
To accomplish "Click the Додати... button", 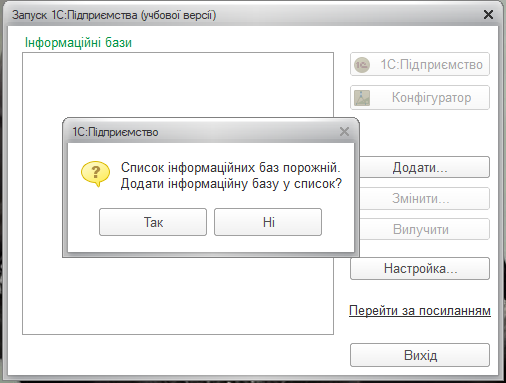I will tap(424, 167).
